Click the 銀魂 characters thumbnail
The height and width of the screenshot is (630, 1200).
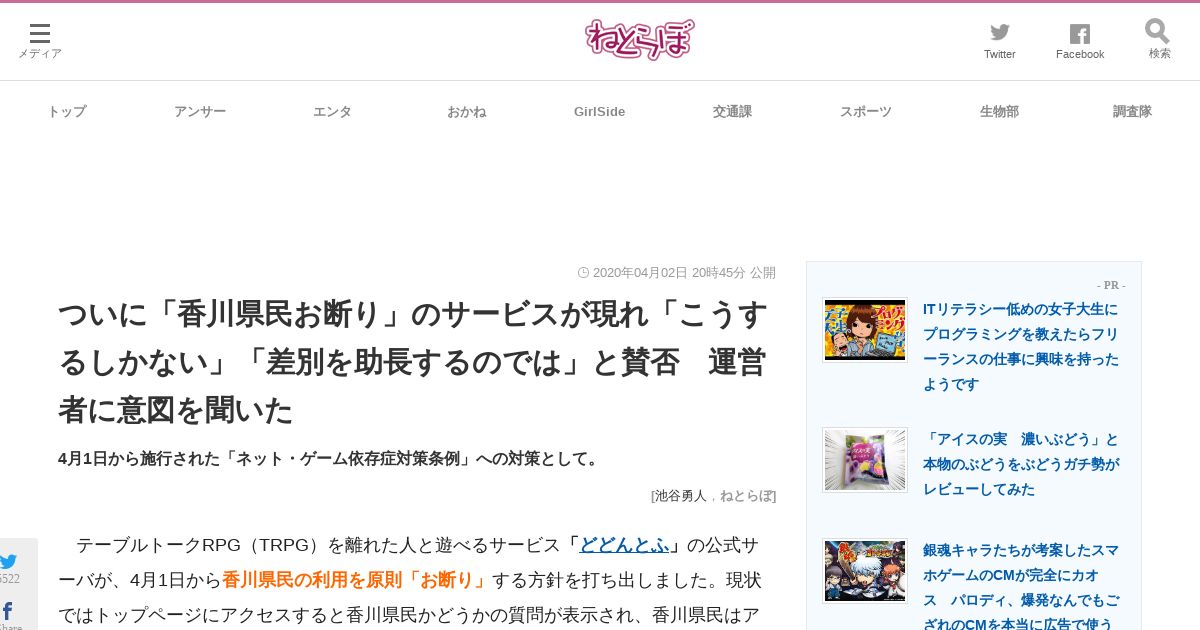(x=865, y=571)
